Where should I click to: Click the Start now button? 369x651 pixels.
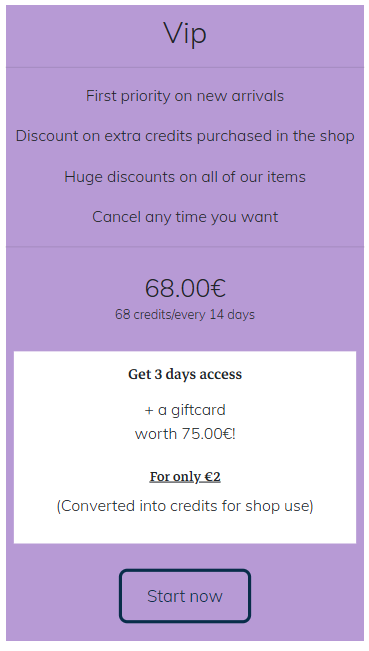point(185,596)
